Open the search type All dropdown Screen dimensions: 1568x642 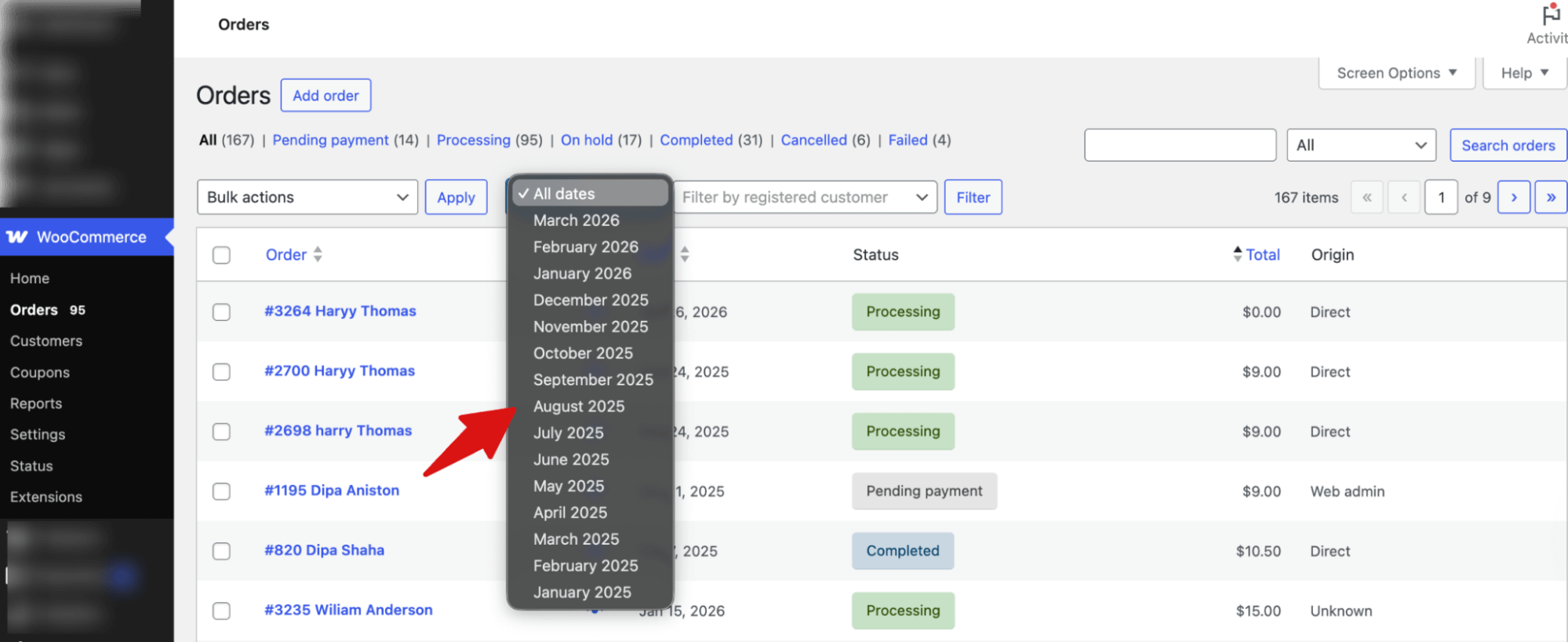point(1361,145)
